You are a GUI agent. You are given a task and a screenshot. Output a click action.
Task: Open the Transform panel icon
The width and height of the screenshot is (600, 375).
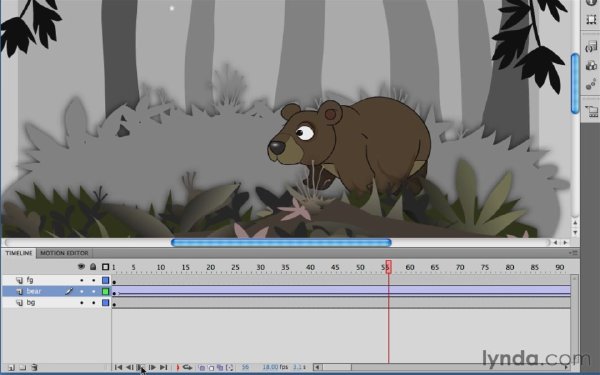click(591, 19)
